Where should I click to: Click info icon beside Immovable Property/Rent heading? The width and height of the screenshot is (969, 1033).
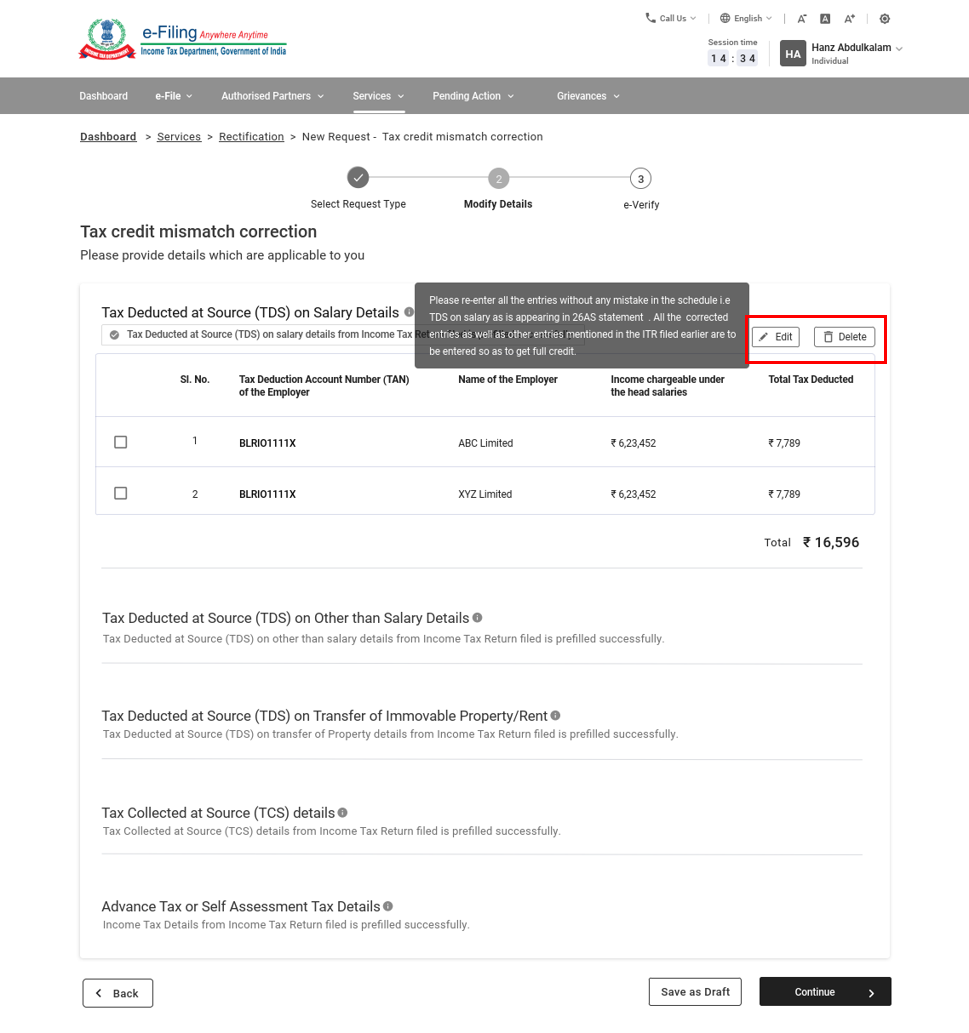click(555, 715)
